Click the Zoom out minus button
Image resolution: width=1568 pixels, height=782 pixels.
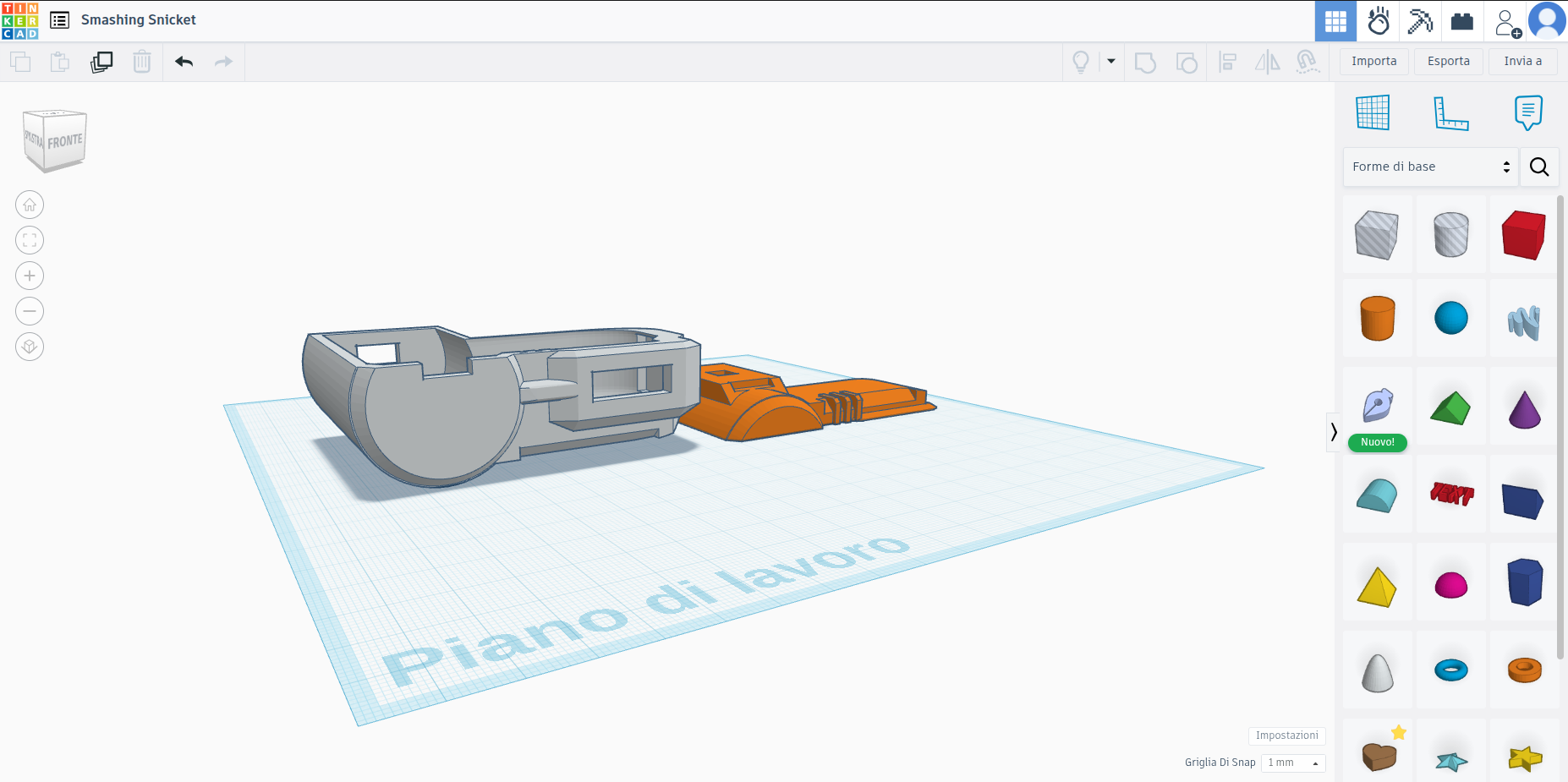pyautogui.click(x=30, y=311)
